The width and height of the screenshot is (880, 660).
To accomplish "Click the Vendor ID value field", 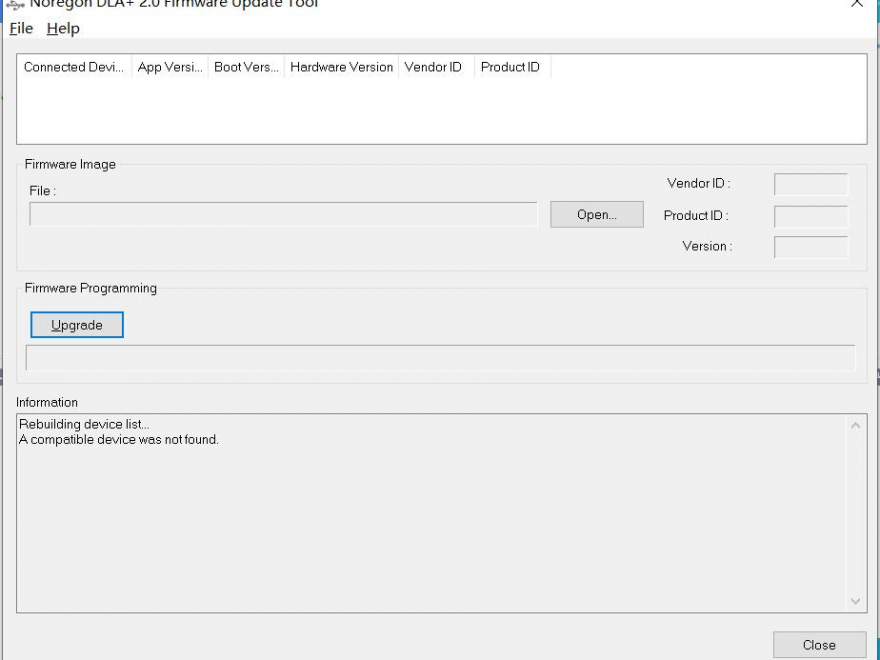I will tap(811, 184).
